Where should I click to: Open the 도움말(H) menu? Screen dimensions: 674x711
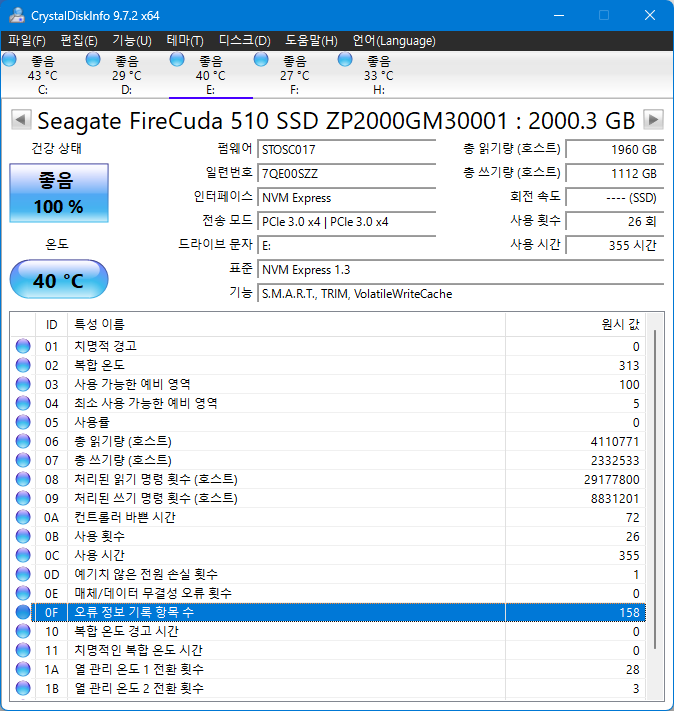point(311,41)
